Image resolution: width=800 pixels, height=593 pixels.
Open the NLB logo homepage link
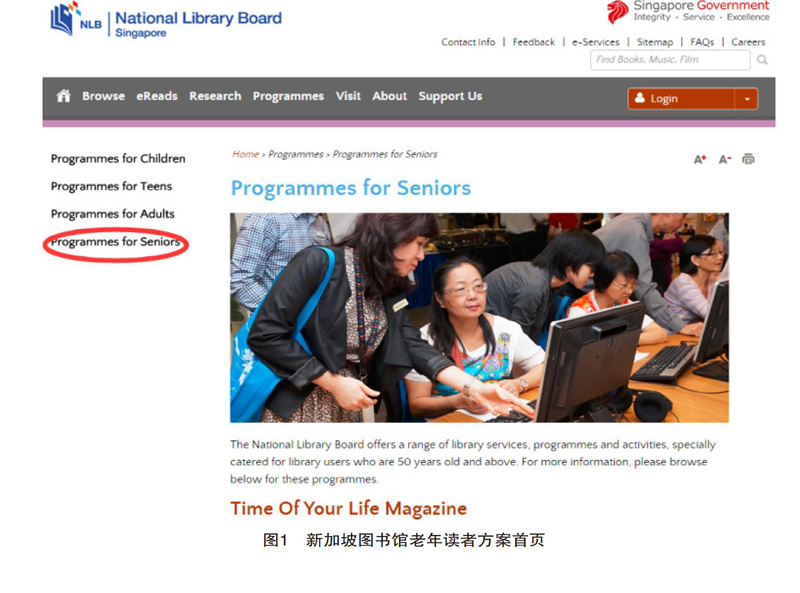tap(76, 19)
